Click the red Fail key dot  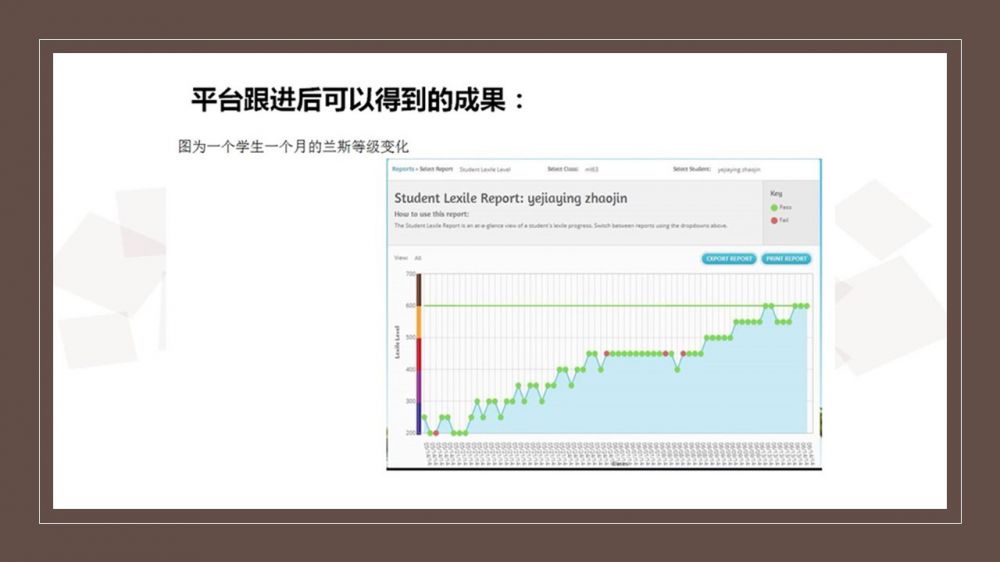tap(774, 219)
